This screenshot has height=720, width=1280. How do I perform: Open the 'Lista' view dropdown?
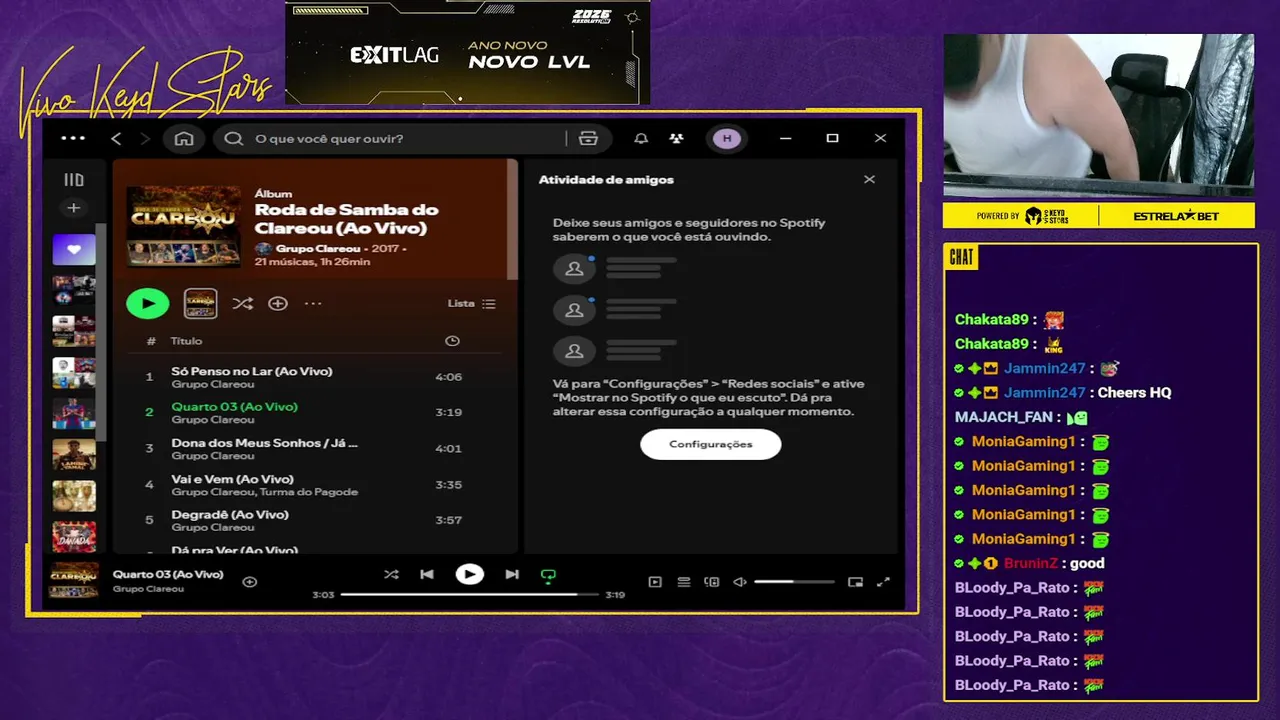click(x=471, y=303)
